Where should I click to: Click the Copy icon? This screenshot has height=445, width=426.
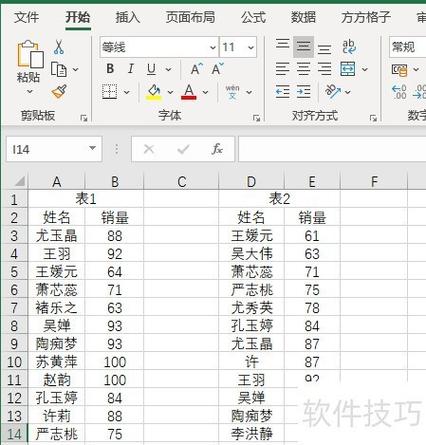[x=59, y=69]
